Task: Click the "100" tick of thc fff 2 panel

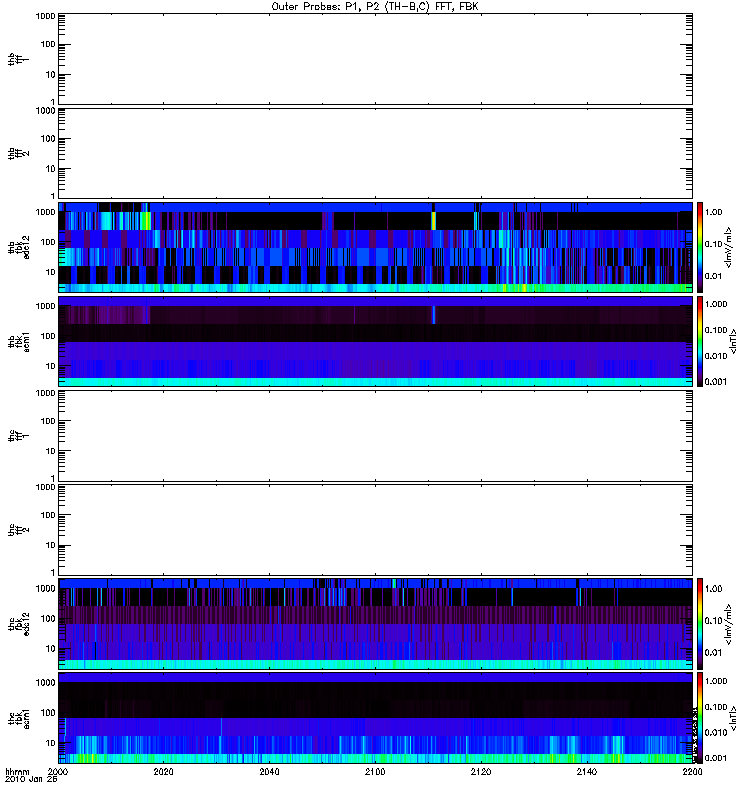Action: (x=48, y=515)
